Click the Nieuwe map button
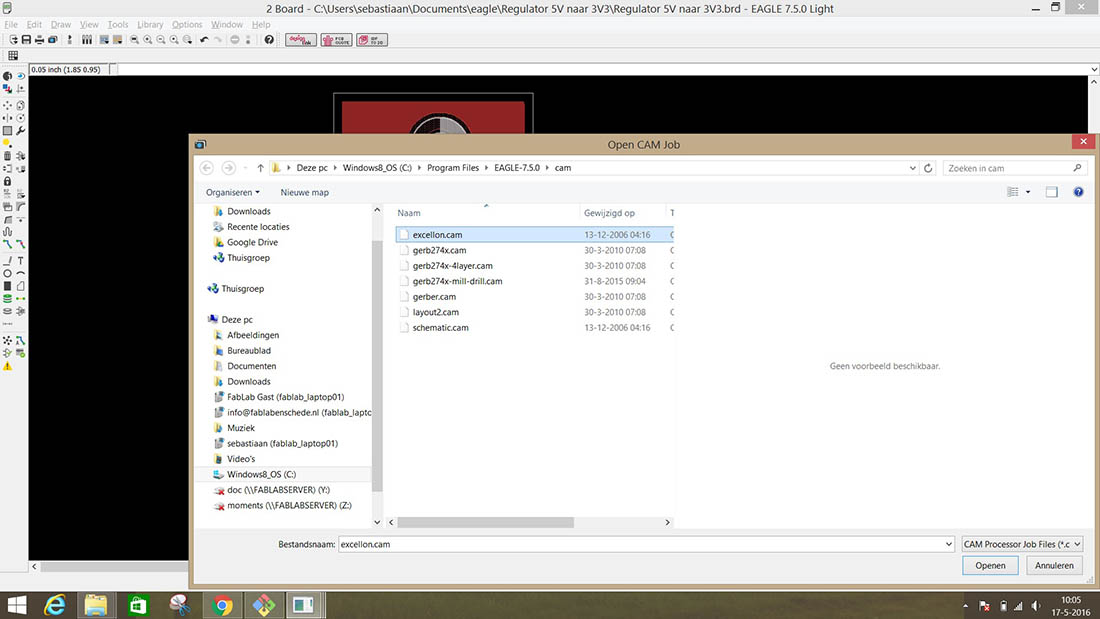This screenshot has height=619, width=1100. tap(304, 192)
